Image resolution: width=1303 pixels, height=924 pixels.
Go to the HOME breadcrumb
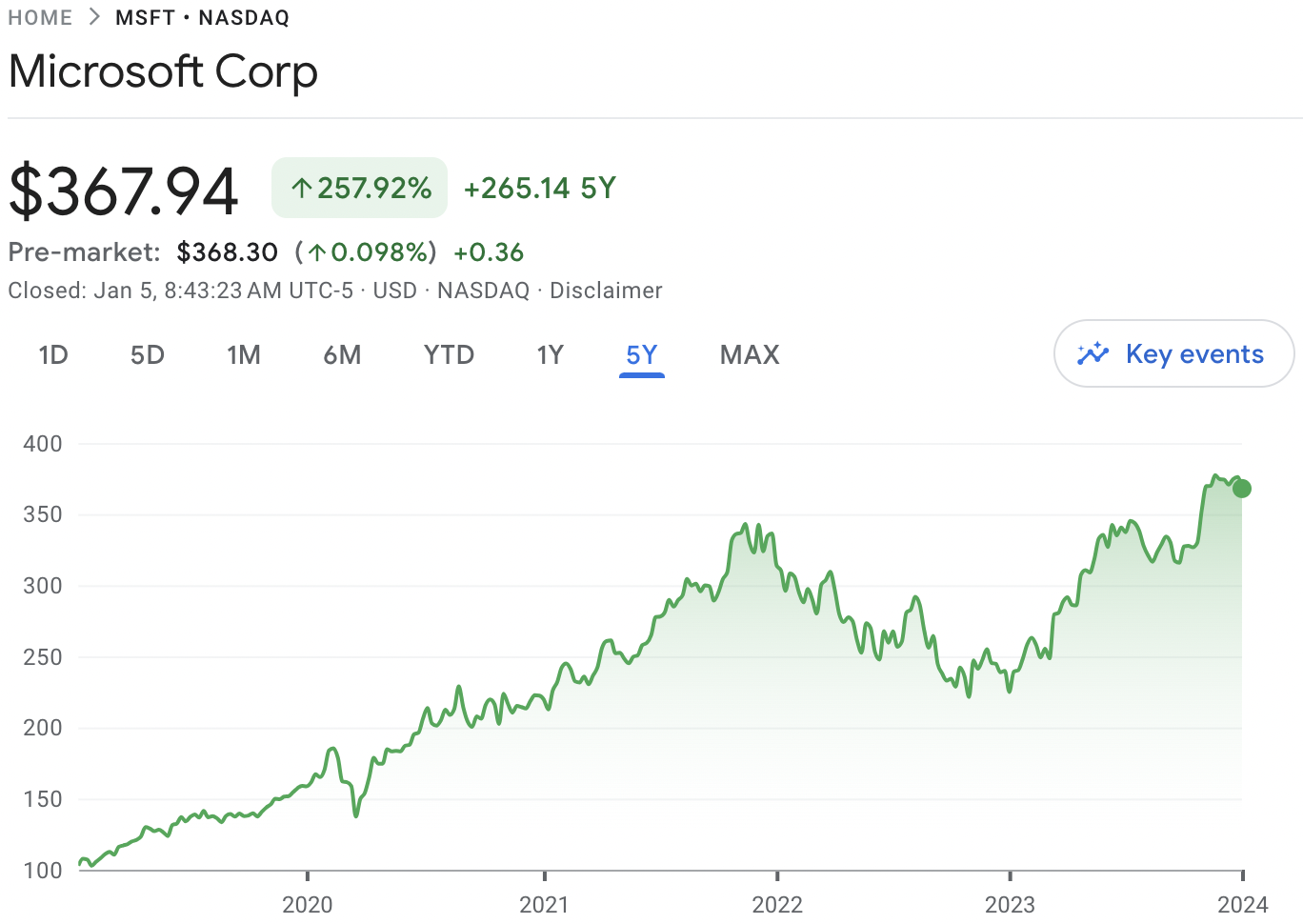click(x=40, y=18)
